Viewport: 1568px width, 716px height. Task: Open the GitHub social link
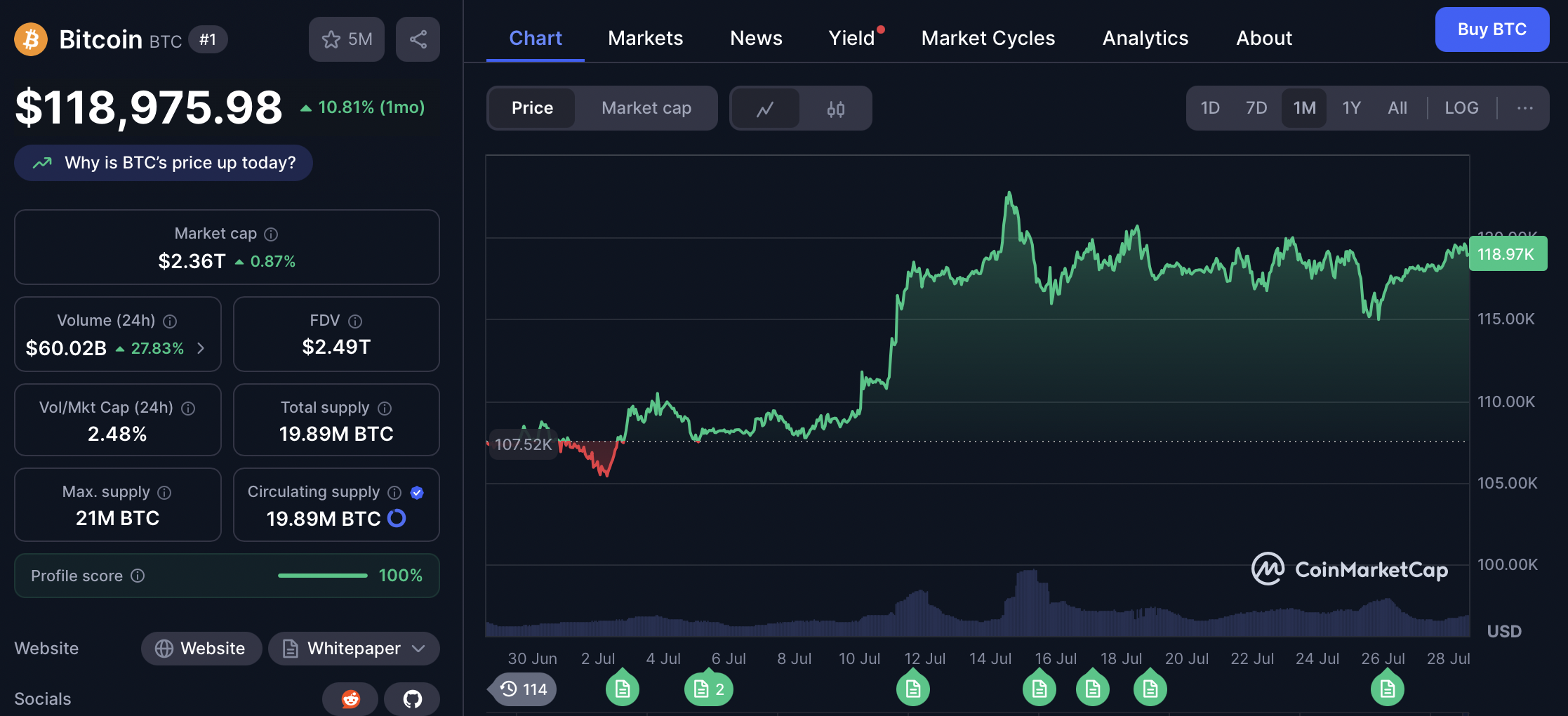[412, 698]
